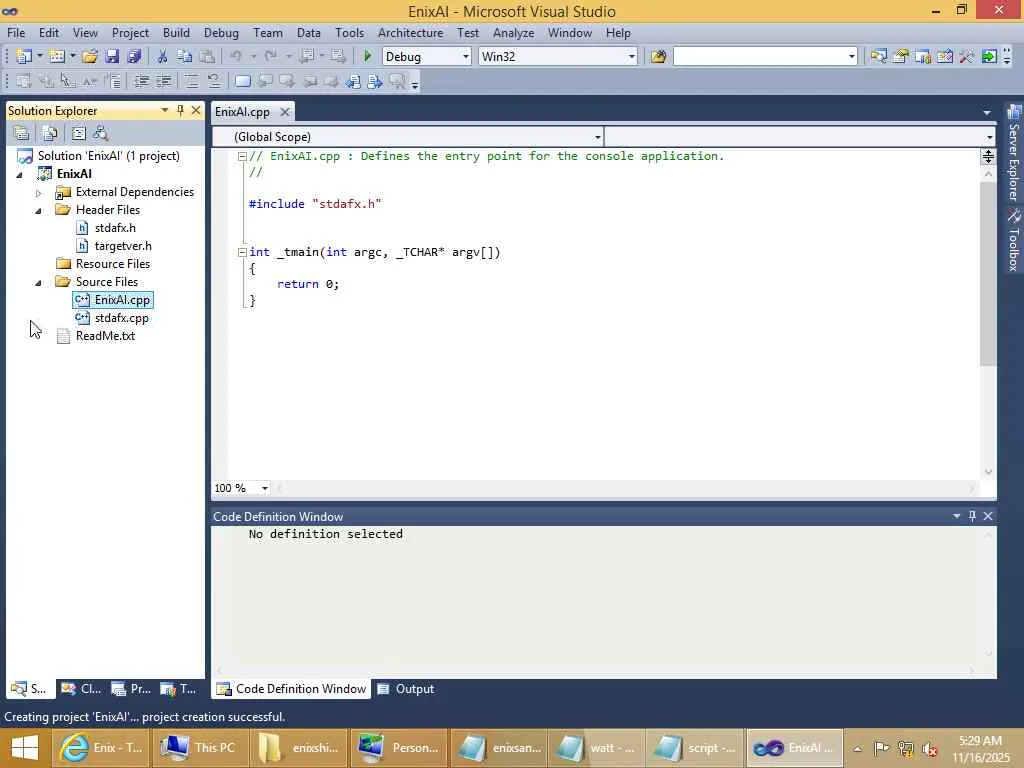Image resolution: width=1024 pixels, height=768 pixels.
Task: Toggle auto-hide pin on Code Definition Window
Action: (x=972, y=516)
